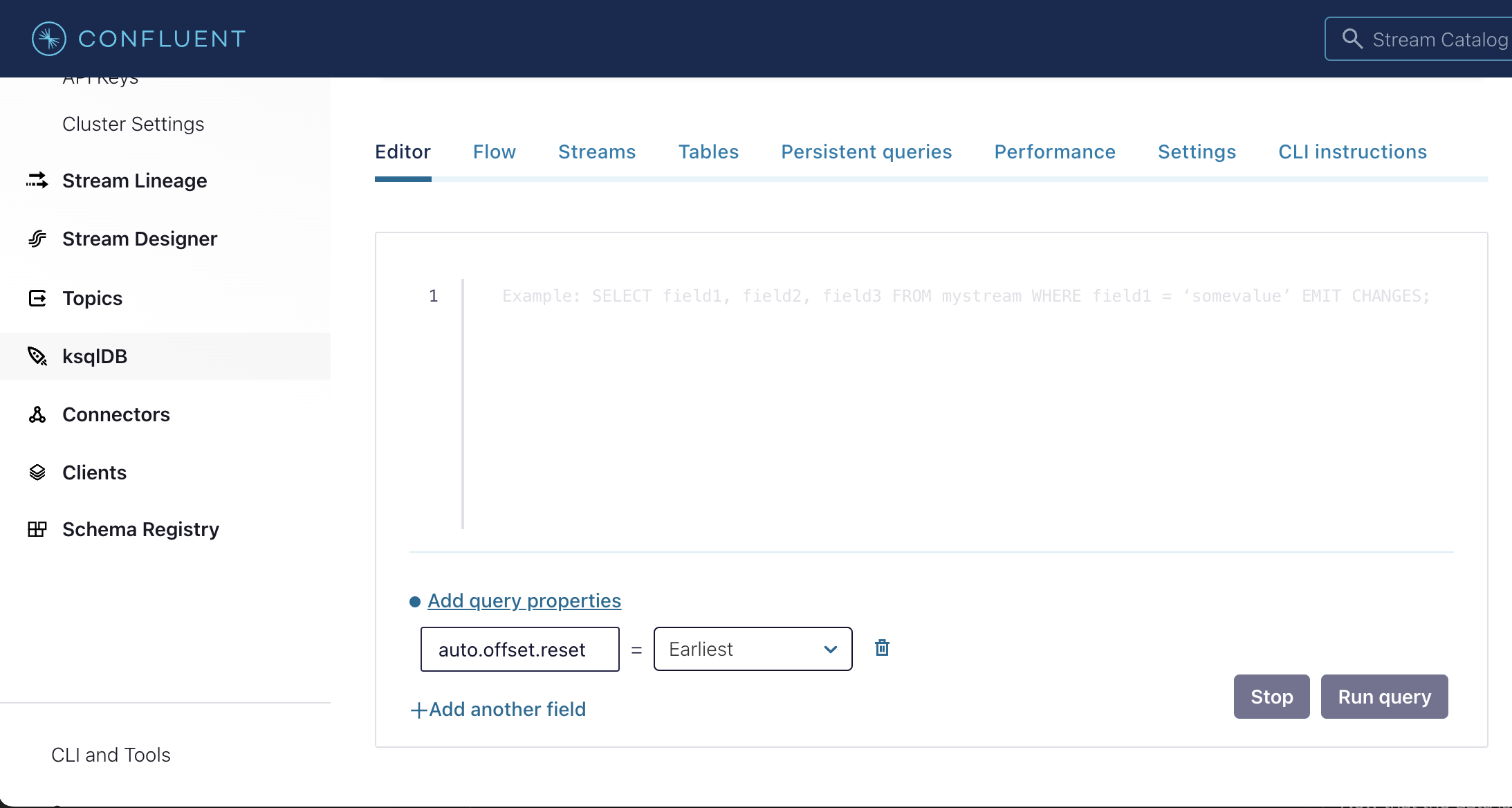The image size is (1512, 808).
Task: Click the Schema Registry grid icon
Action: [37, 529]
